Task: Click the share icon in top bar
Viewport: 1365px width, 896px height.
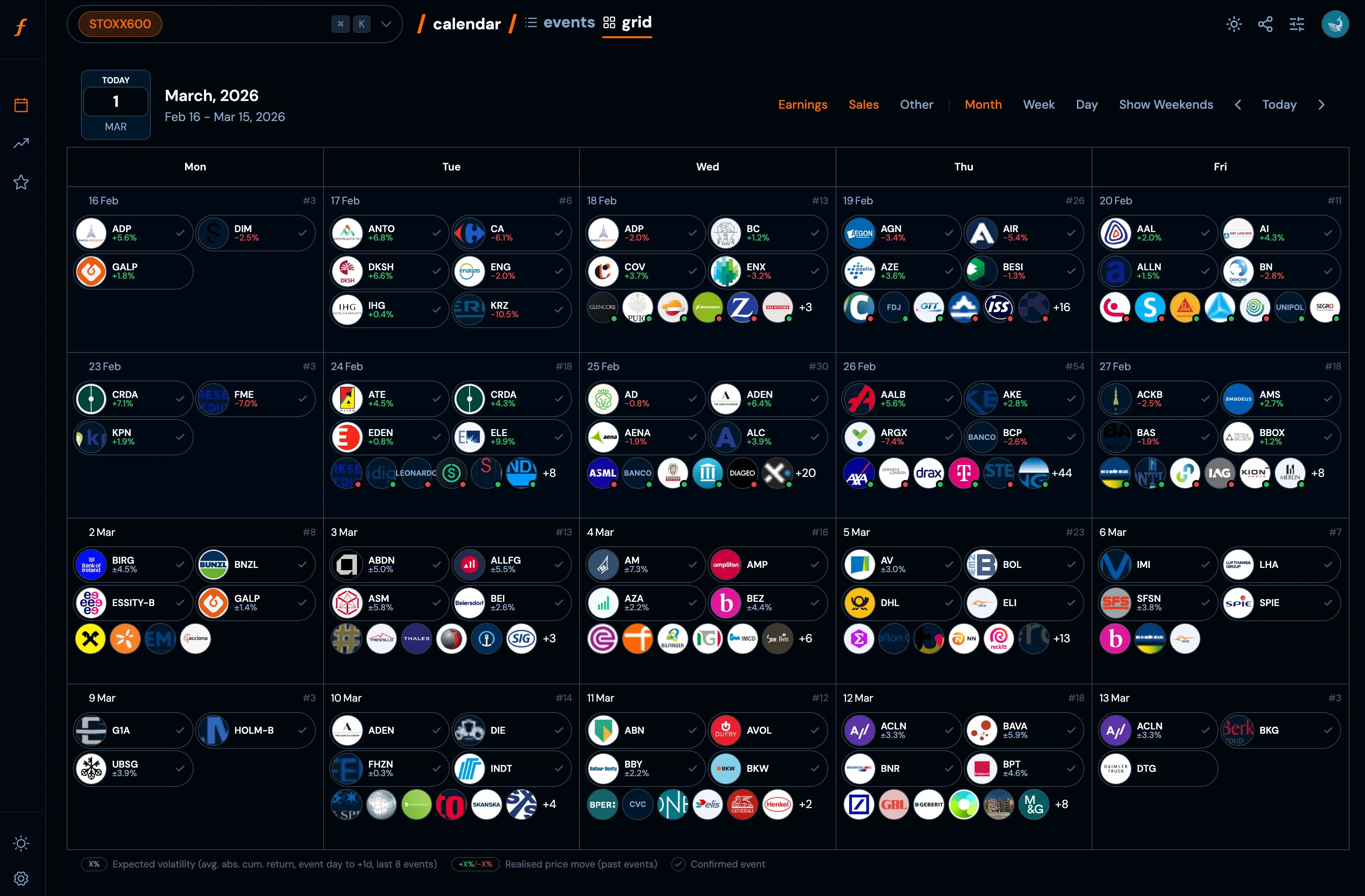Action: tap(1265, 24)
